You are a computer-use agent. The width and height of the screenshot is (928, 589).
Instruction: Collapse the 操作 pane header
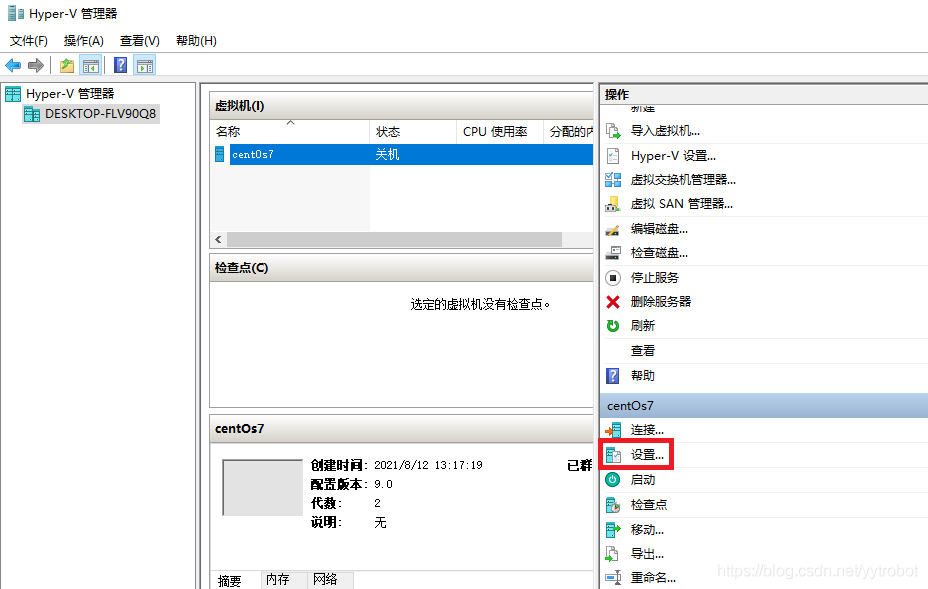763,95
